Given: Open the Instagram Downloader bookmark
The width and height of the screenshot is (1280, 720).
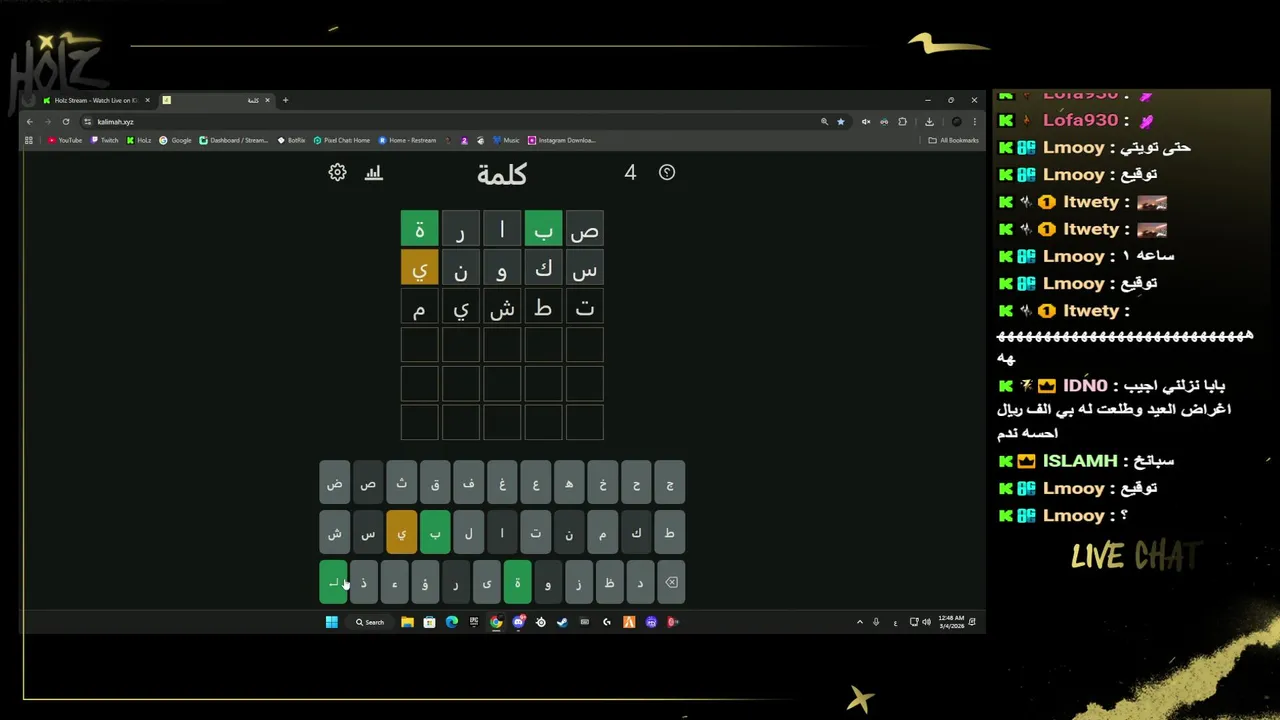Looking at the screenshot, I should (x=561, y=140).
